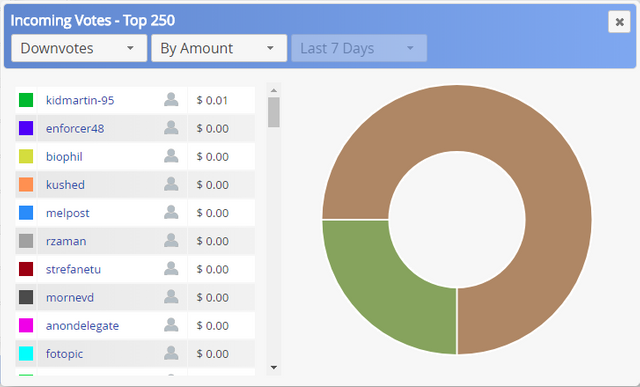Click the list scrollbar down arrow

[x=274, y=367]
